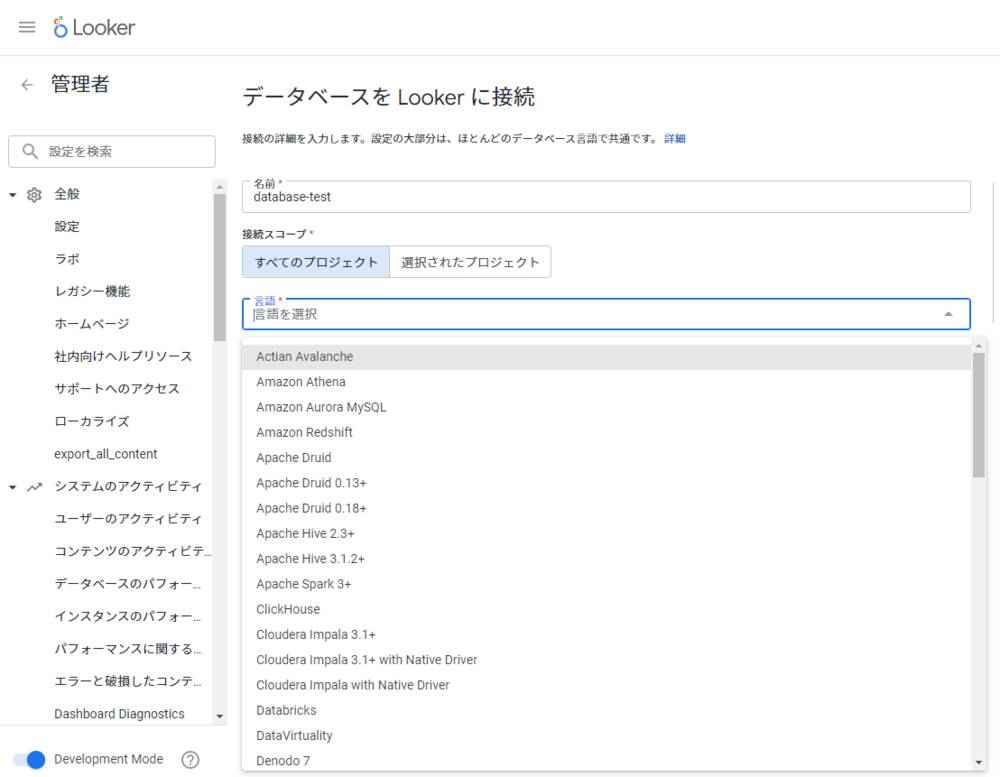Collapse the システムのアクティビティ section
Viewport: 1000px width, 777px height.
[x=13, y=487]
